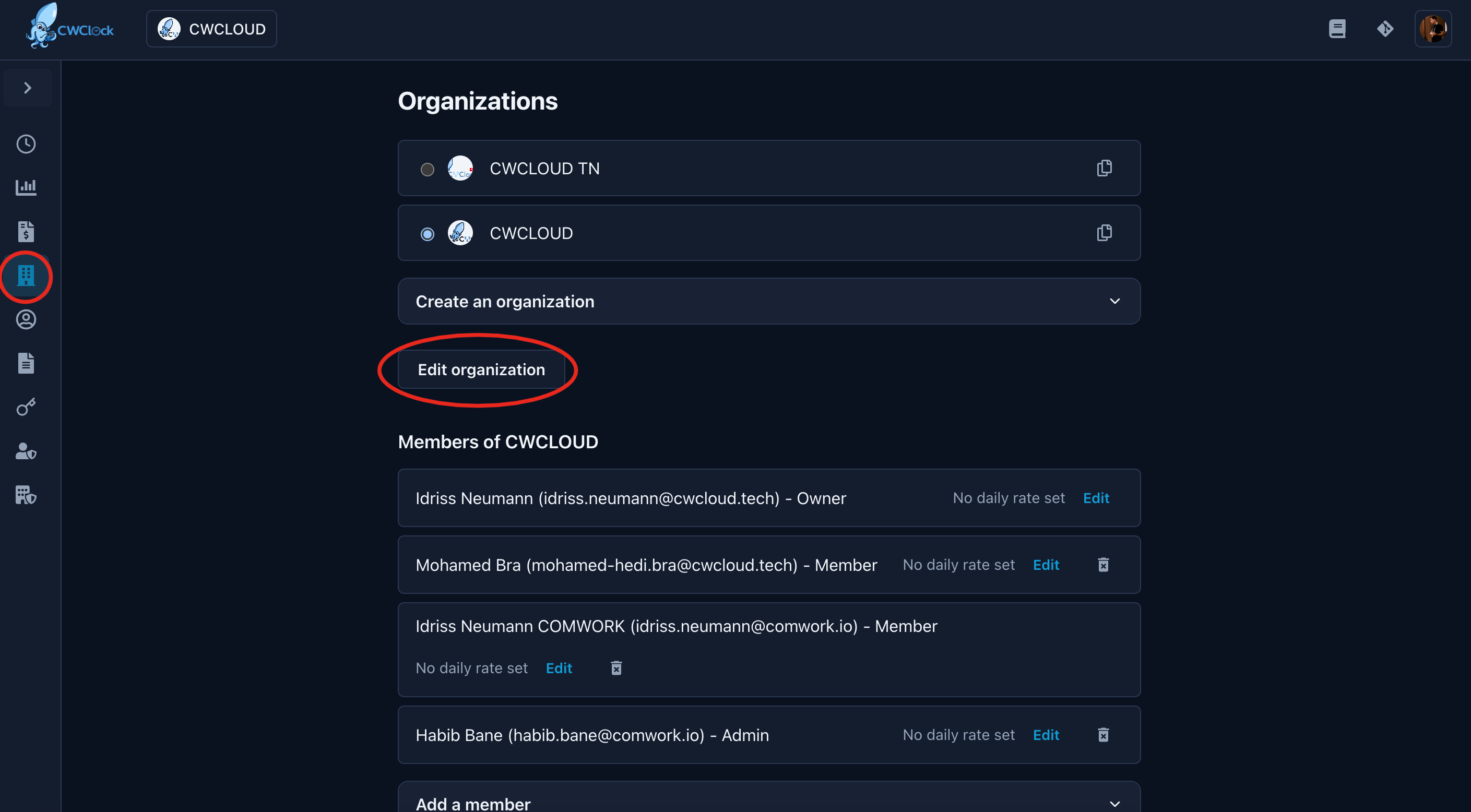Click the Members of CWCLOUD heading
Screen dimensions: 1471x812
498,442
